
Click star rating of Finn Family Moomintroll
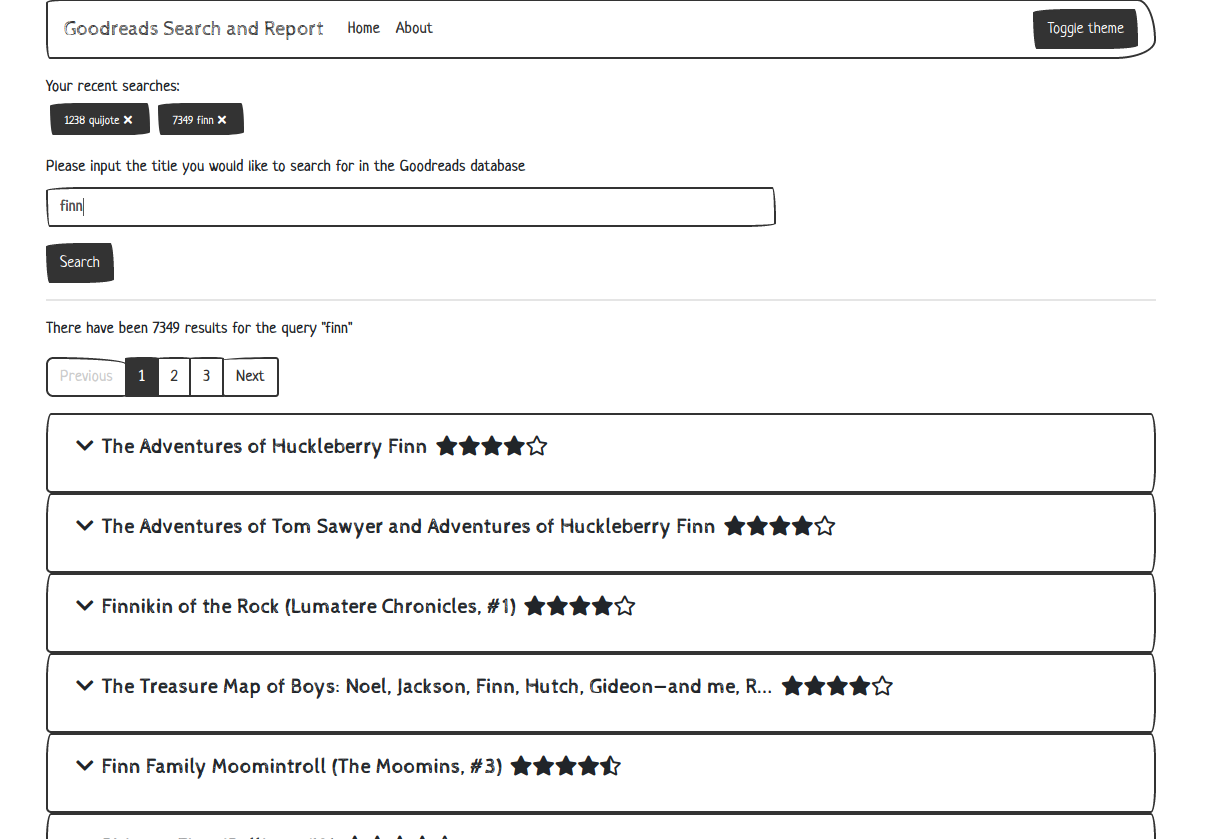566,766
